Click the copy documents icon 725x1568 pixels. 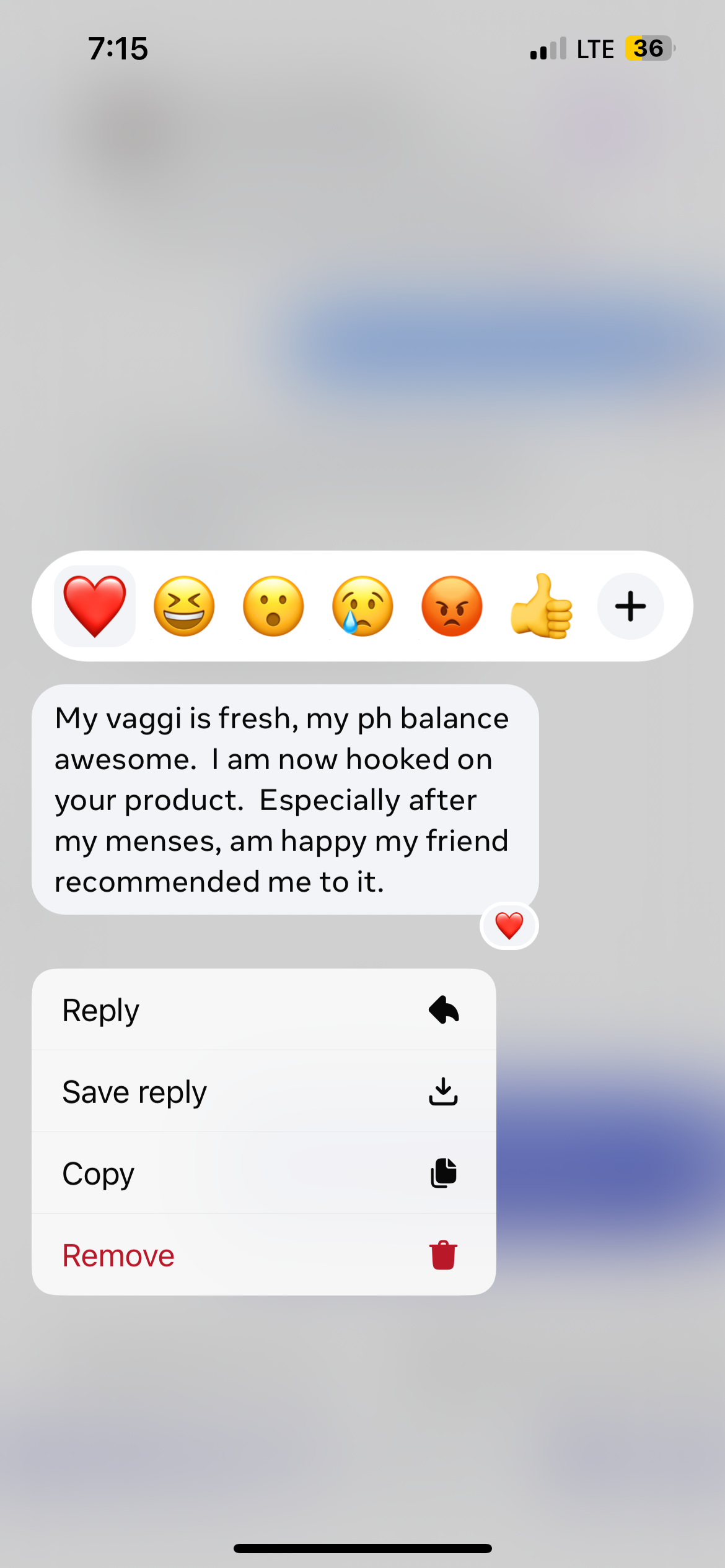[x=444, y=1174]
